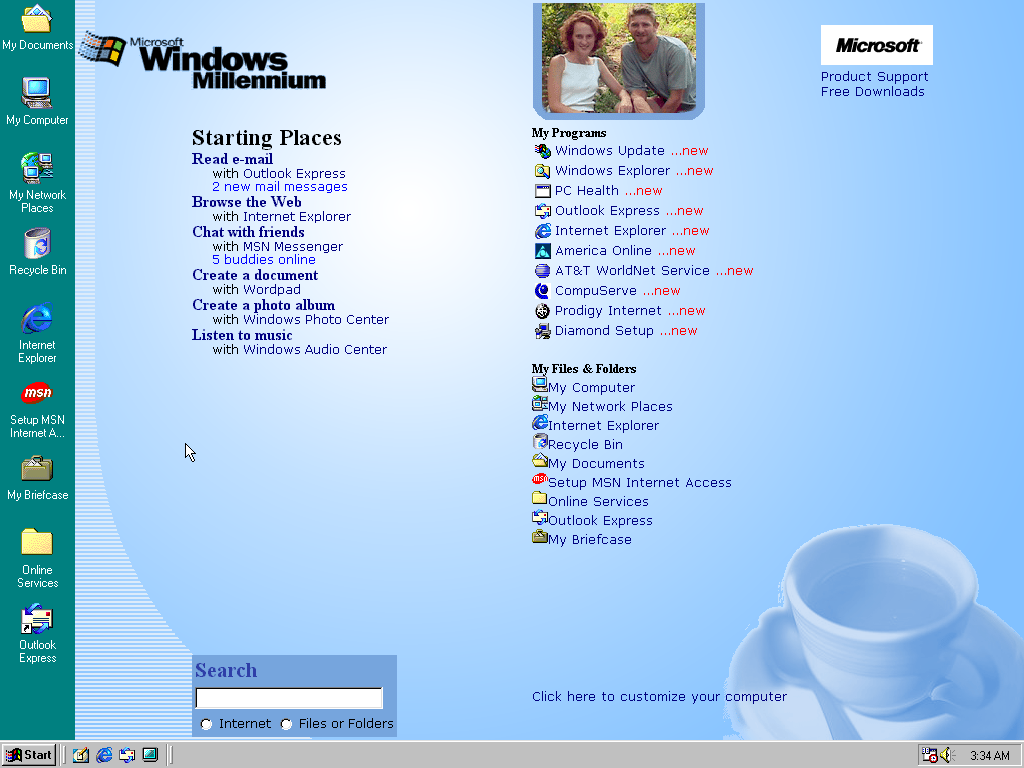Open the Start menu
1024x768 pixels.
(x=29, y=755)
